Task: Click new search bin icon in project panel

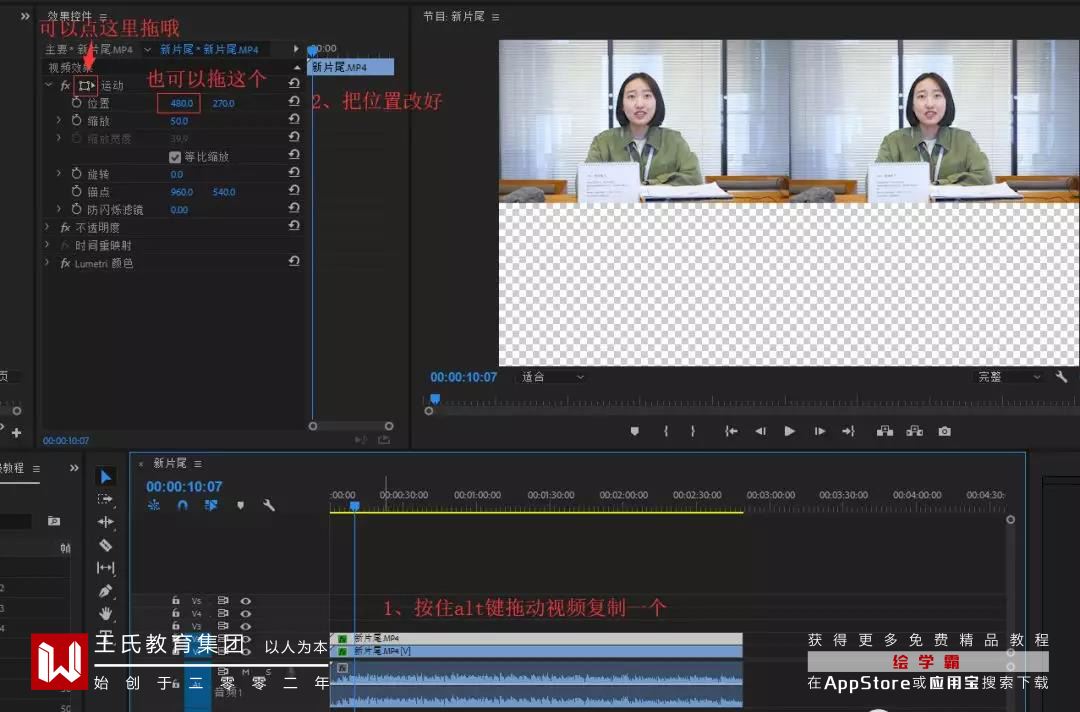Action: coord(54,521)
